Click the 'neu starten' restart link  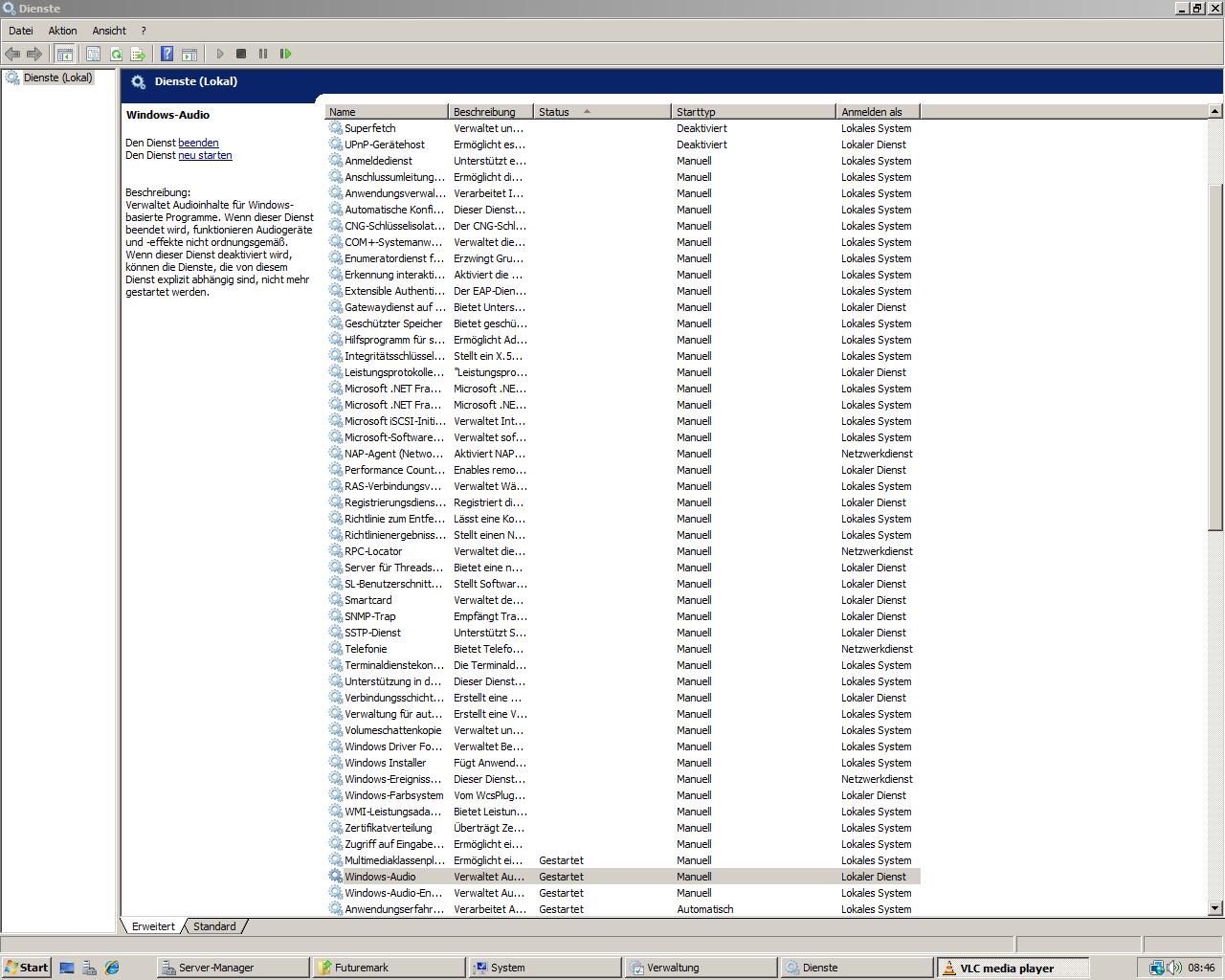(205, 155)
